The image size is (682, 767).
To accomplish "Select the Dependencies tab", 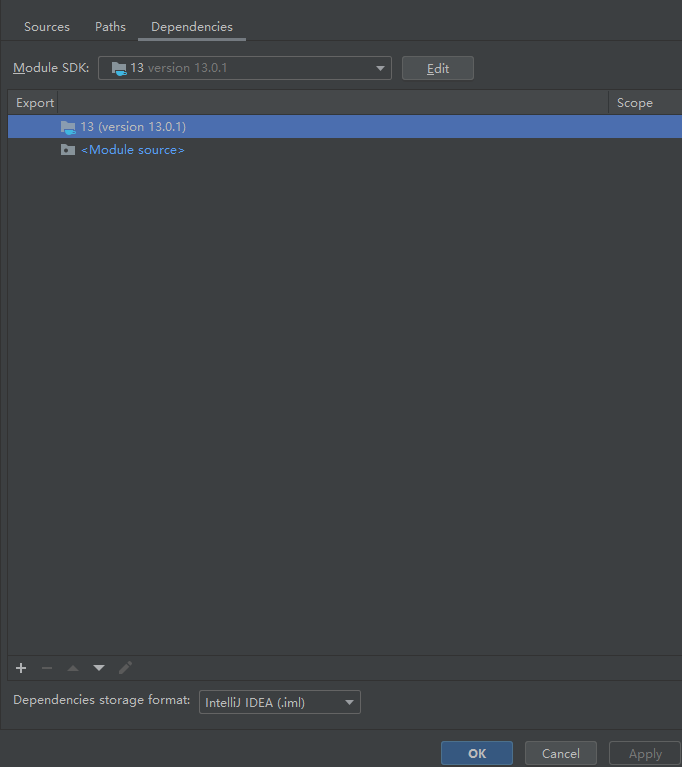I will tap(192, 27).
